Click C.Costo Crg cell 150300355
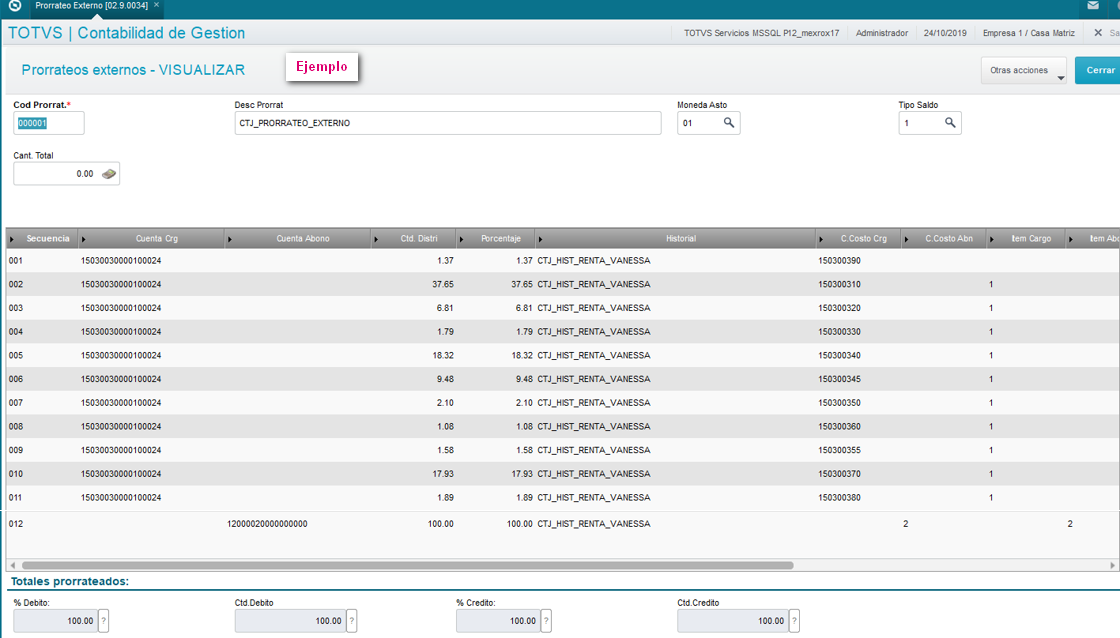The image size is (1120, 638). pos(839,450)
